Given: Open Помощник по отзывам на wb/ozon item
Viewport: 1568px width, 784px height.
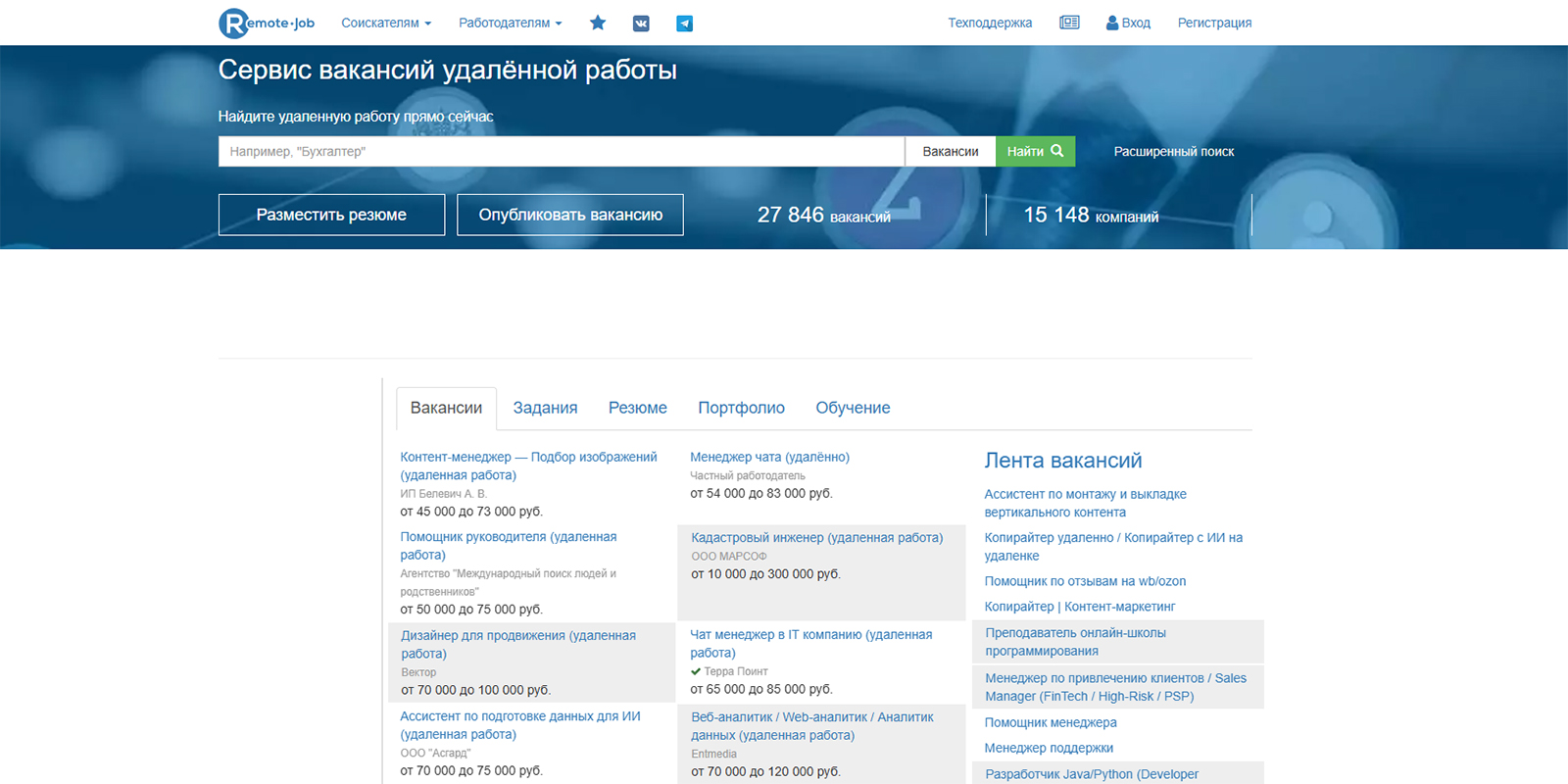Looking at the screenshot, I should 1085,581.
